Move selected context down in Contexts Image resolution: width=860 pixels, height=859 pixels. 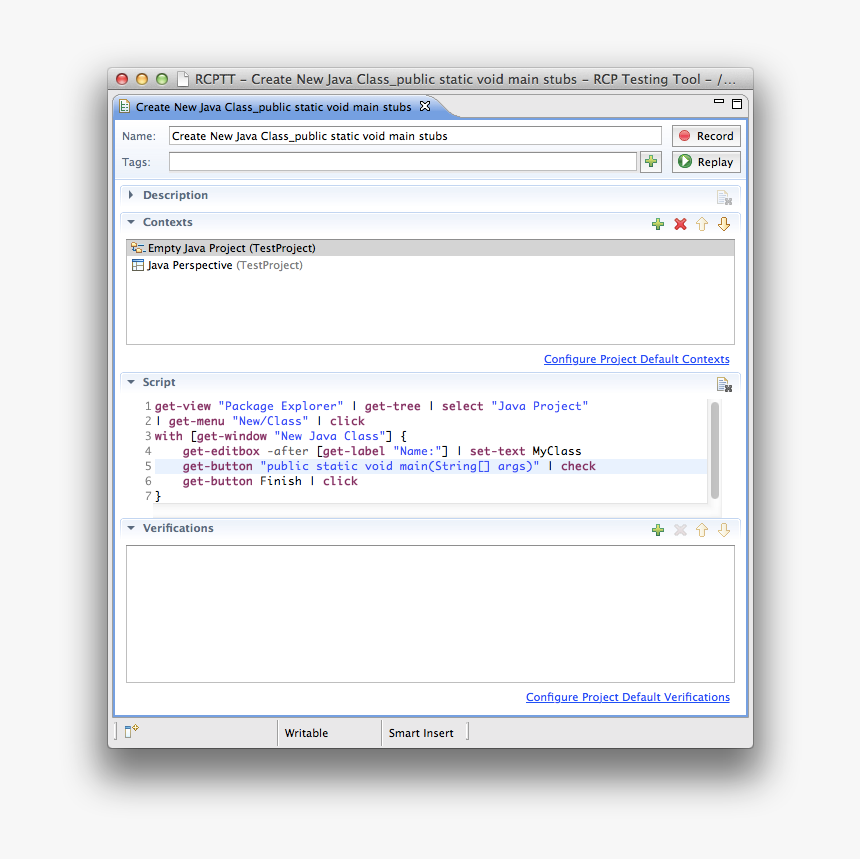coord(724,224)
